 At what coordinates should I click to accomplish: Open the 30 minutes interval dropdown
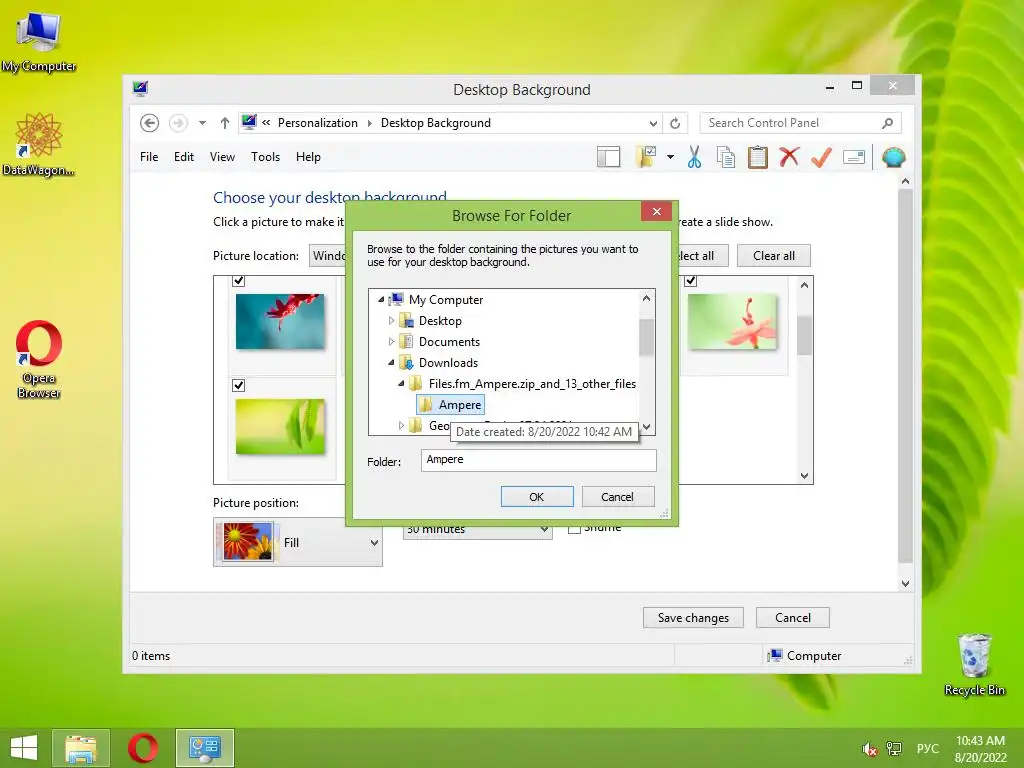pos(477,530)
